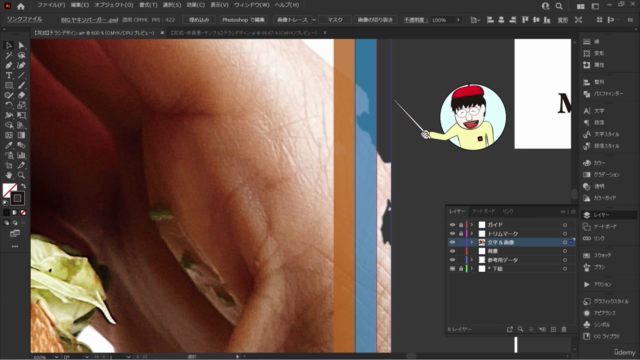Click the 画像トレース button

(x=292, y=20)
